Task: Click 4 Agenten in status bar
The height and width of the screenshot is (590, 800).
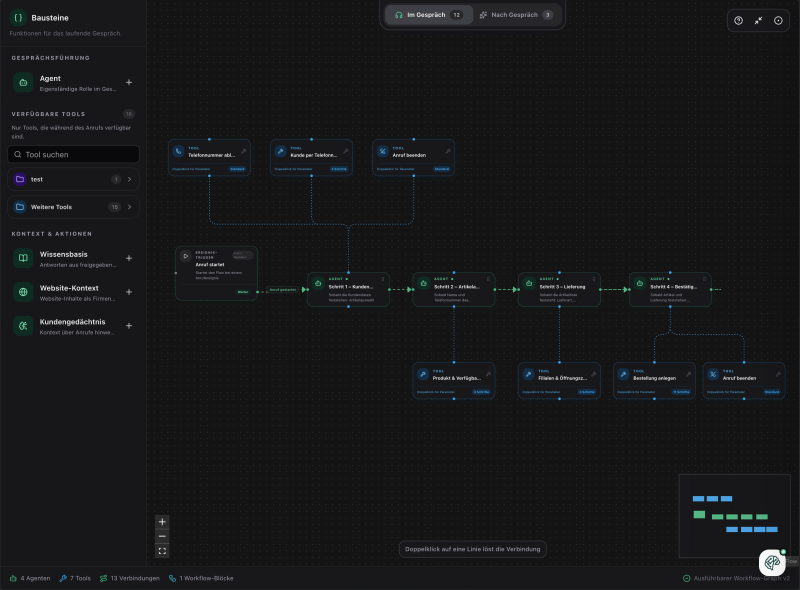Action: pos(30,578)
